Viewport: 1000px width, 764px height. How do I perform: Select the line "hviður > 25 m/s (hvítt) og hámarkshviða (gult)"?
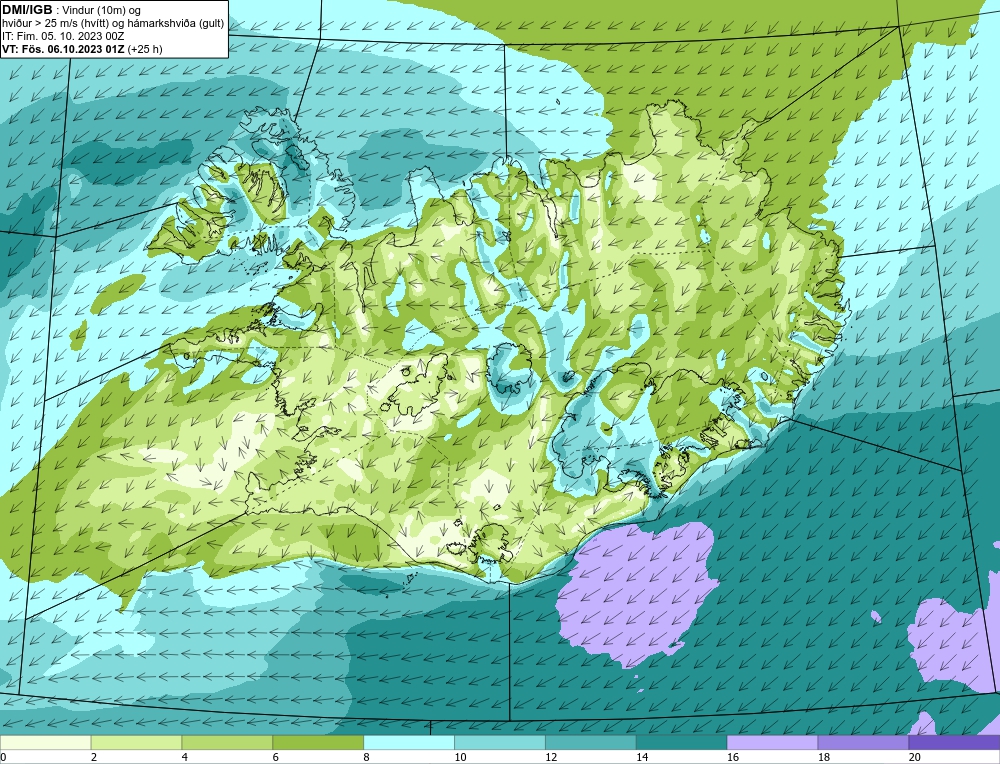[113, 24]
